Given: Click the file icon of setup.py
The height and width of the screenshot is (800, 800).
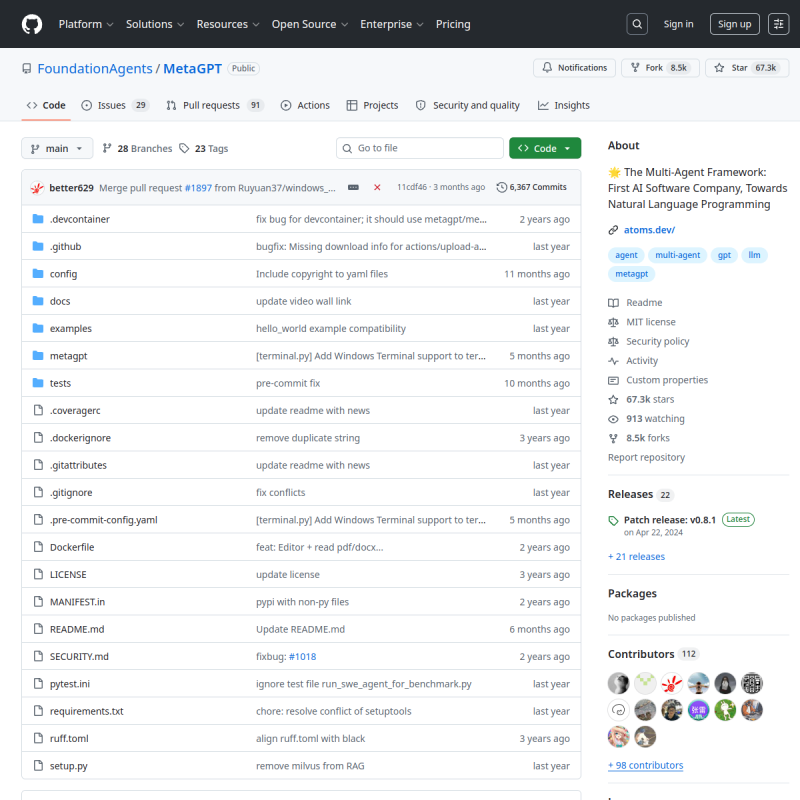Looking at the screenshot, I should [x=38, y=765].
